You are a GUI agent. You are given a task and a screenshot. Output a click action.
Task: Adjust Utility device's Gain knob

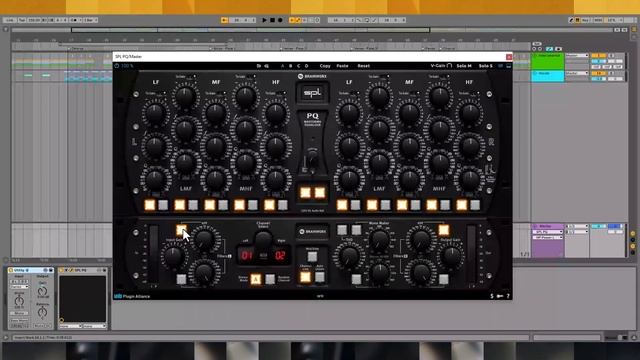[x=42, y=291]
